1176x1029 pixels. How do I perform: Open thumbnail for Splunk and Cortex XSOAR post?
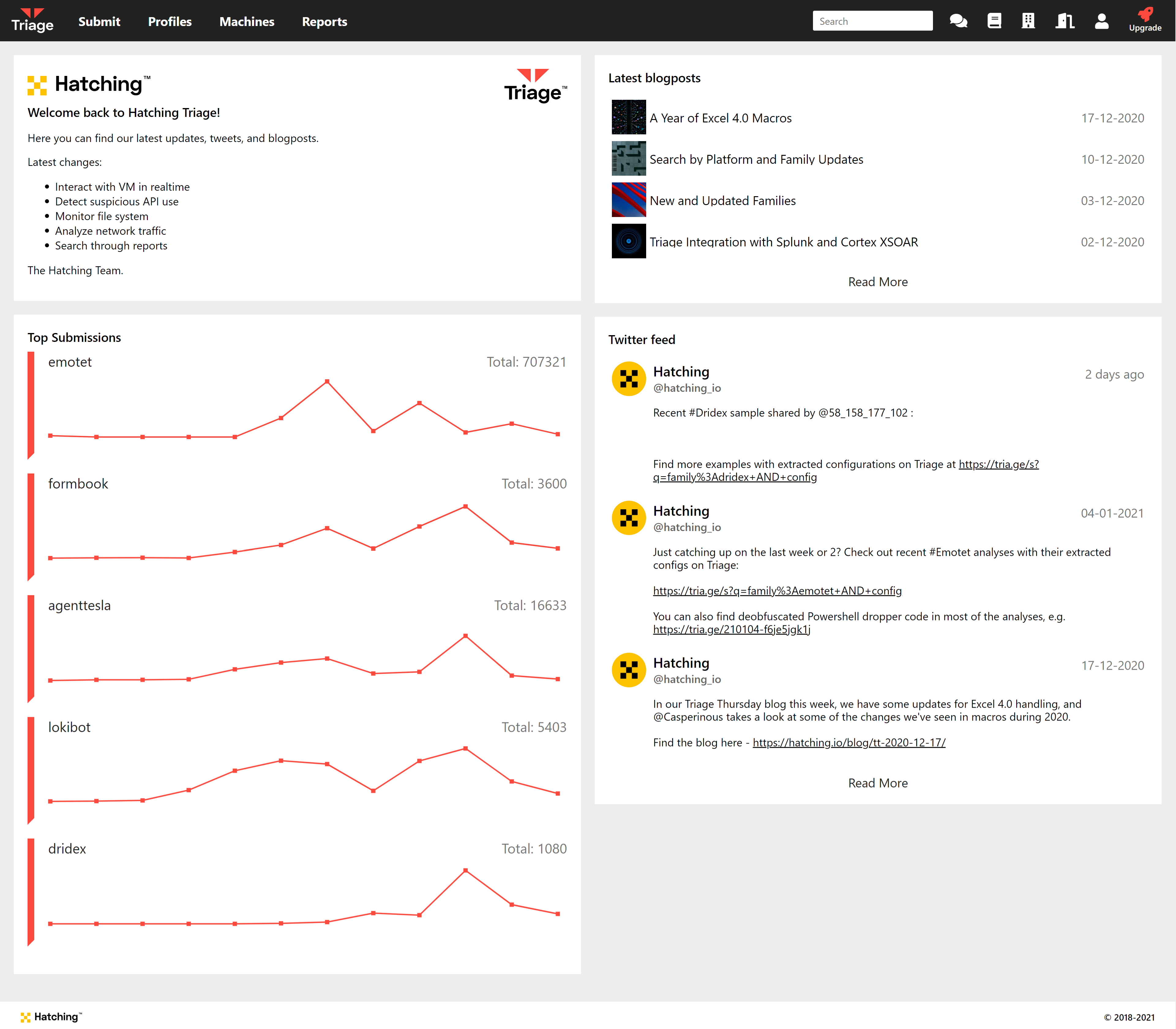coord(629,241)
